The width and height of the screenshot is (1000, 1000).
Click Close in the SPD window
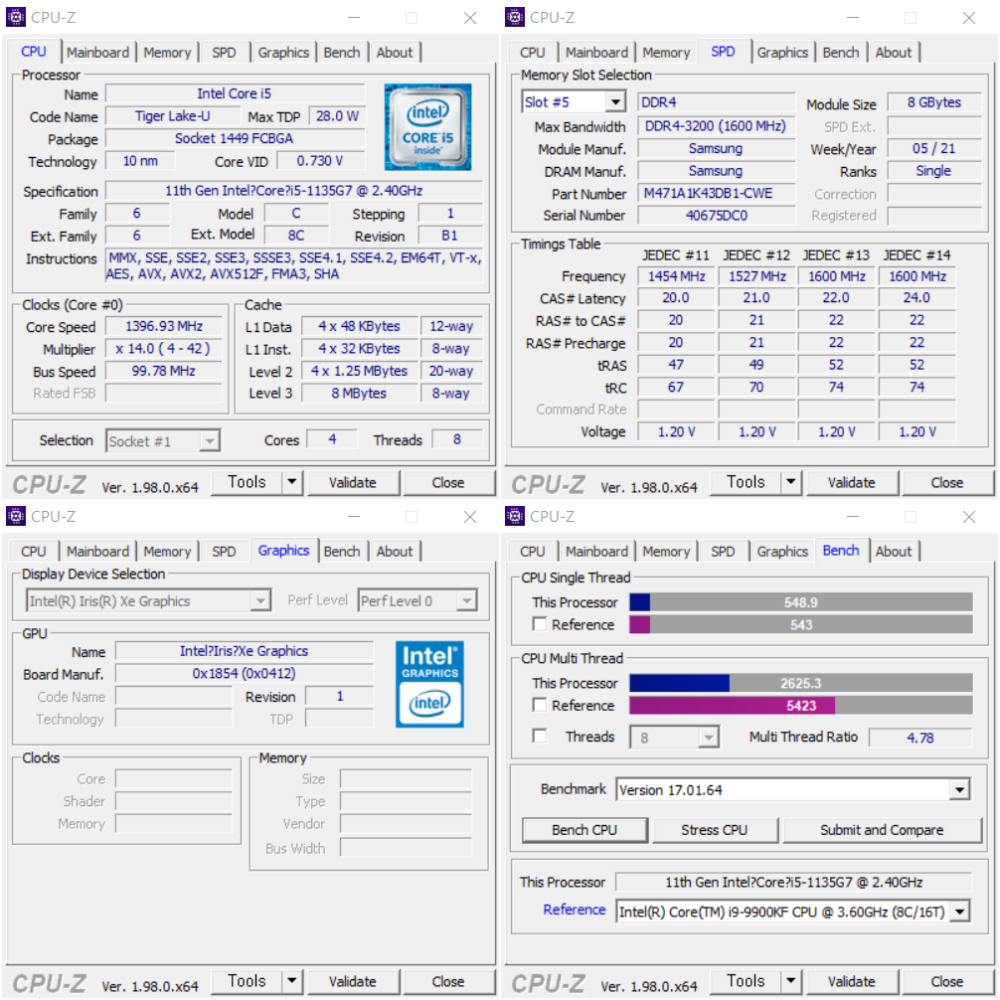946,482
